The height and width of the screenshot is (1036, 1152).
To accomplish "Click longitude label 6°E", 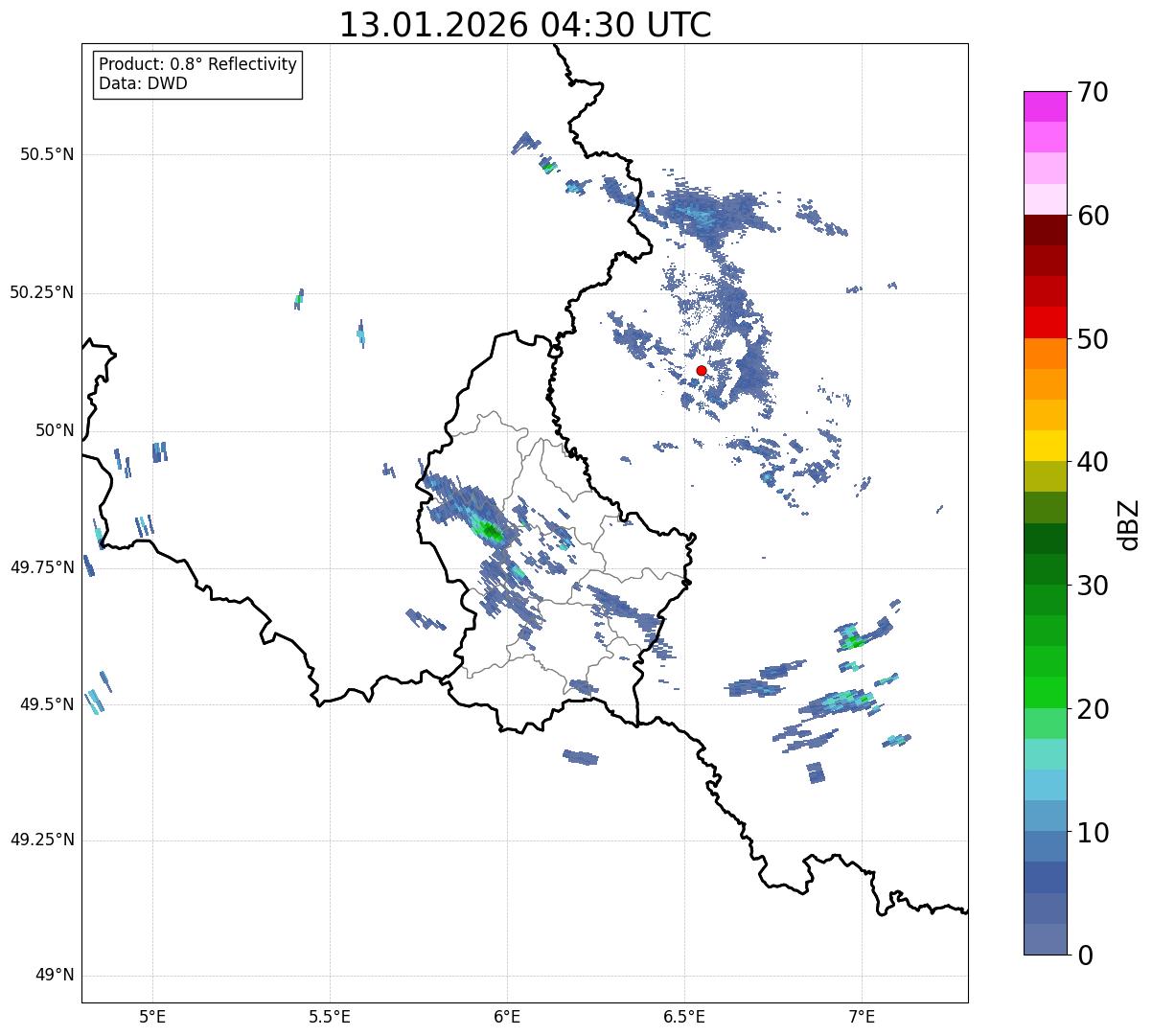I will click(507, 1017).
